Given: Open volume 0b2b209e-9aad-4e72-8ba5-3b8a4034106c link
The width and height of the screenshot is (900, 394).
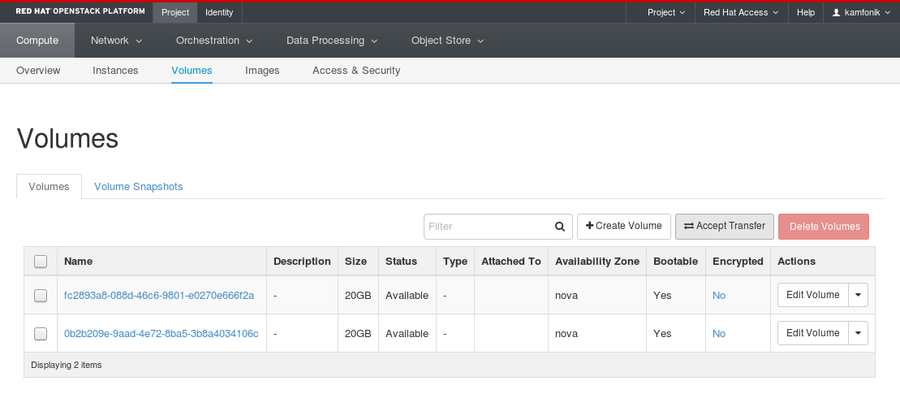Looking at the screenshot, I should [161, 334].
